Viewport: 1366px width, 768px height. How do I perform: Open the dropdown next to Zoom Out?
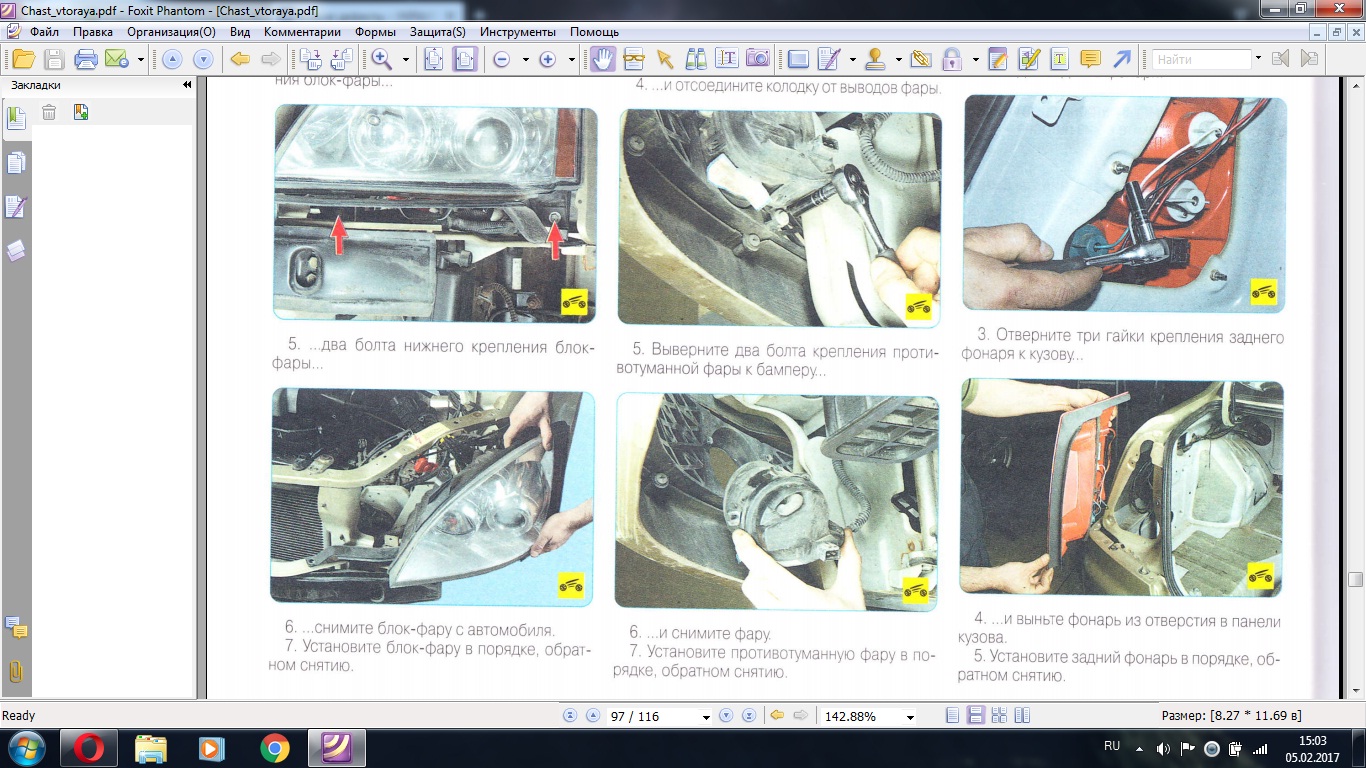tap(526, 60)
